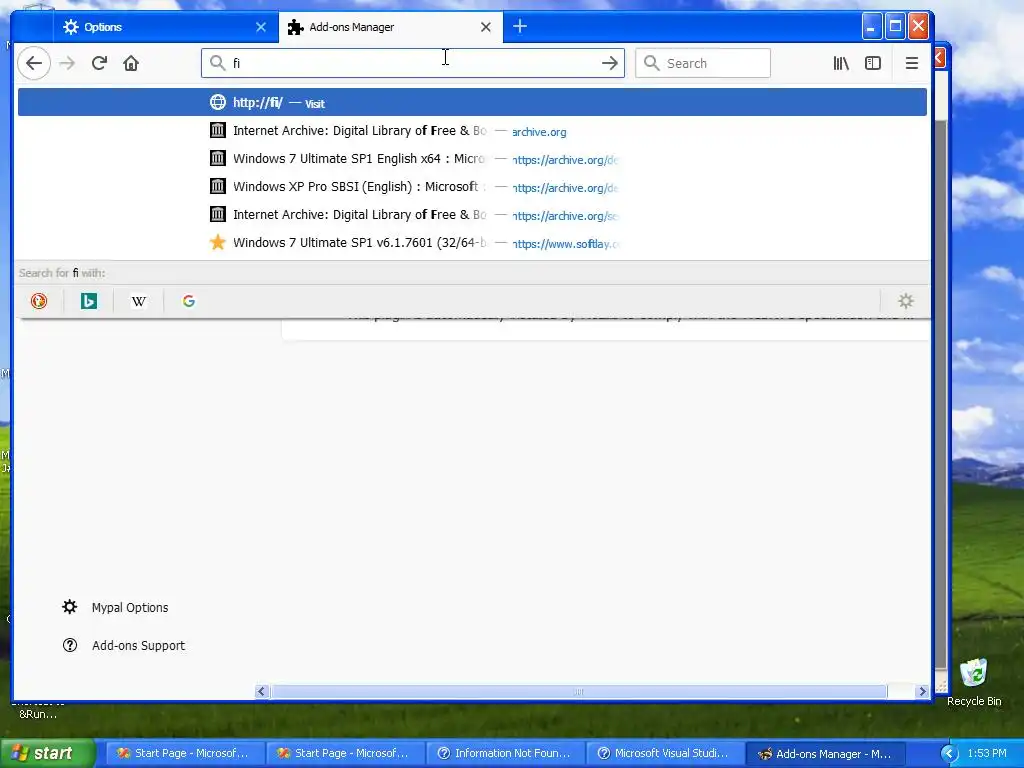Image resolution: width=1024 pixels, height=768 pixels.
Task: Open the Library toolbar icon
Action: [841, 63]
